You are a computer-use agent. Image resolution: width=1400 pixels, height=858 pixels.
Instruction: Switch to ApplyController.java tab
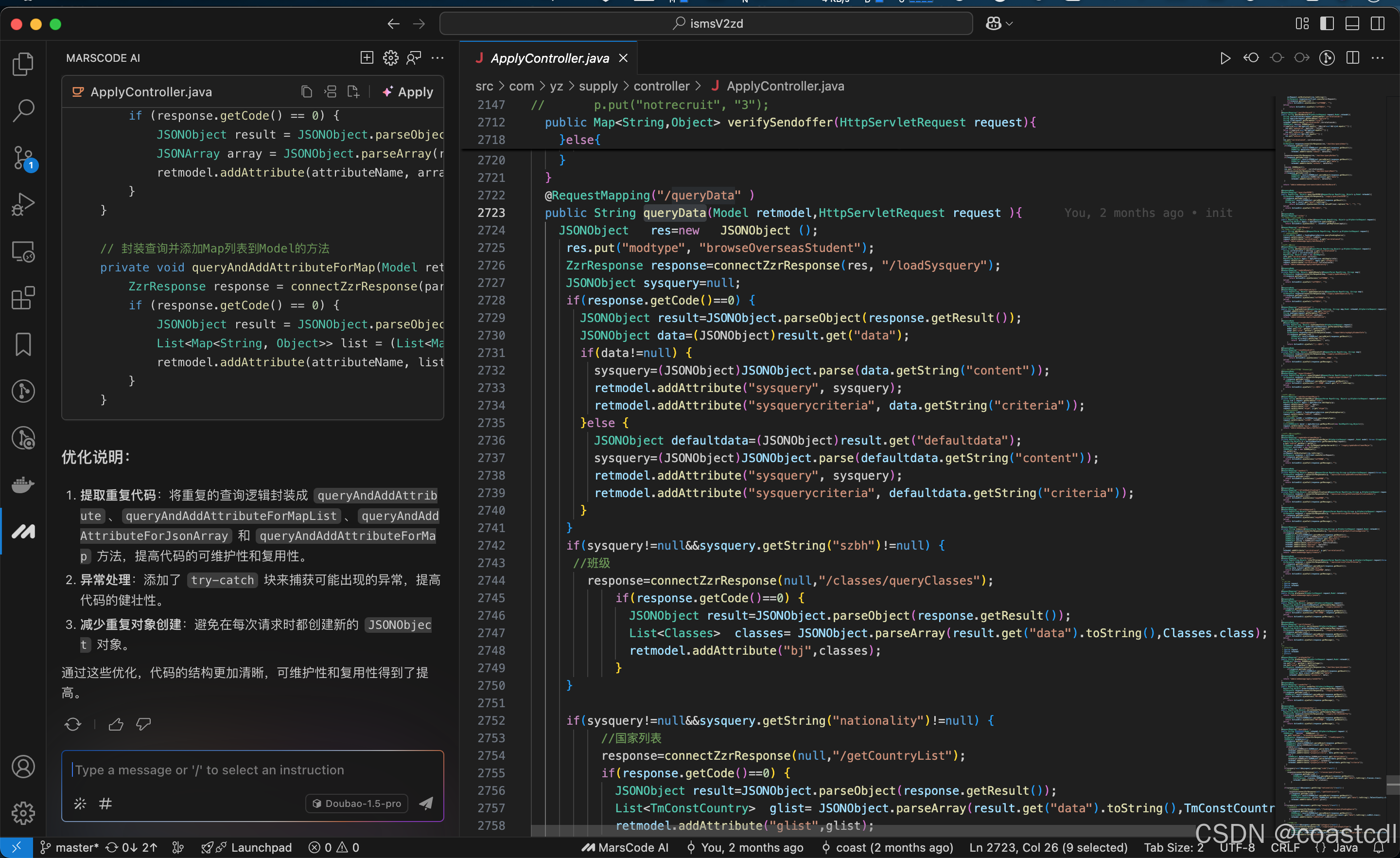coord(549,58)
